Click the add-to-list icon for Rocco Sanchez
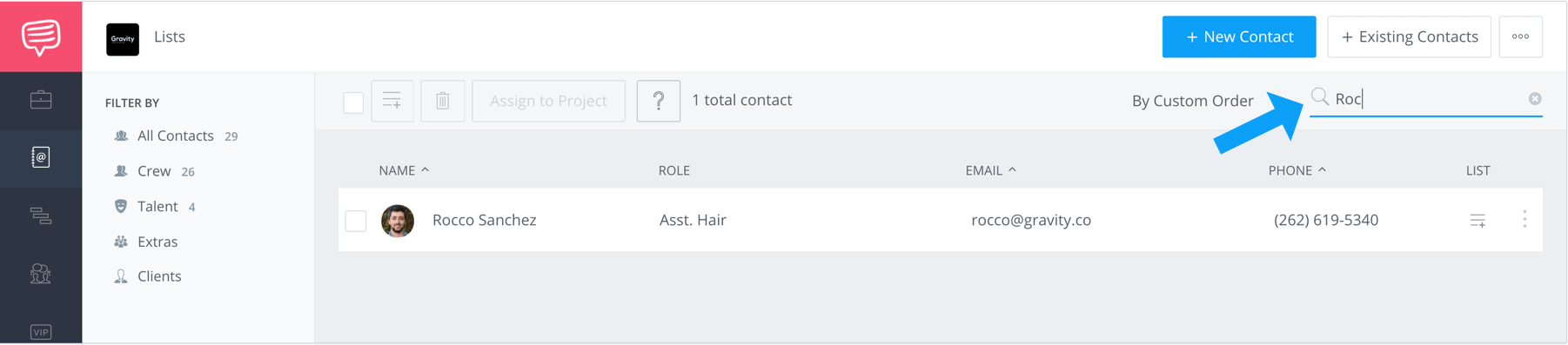 click(1478, 221)
